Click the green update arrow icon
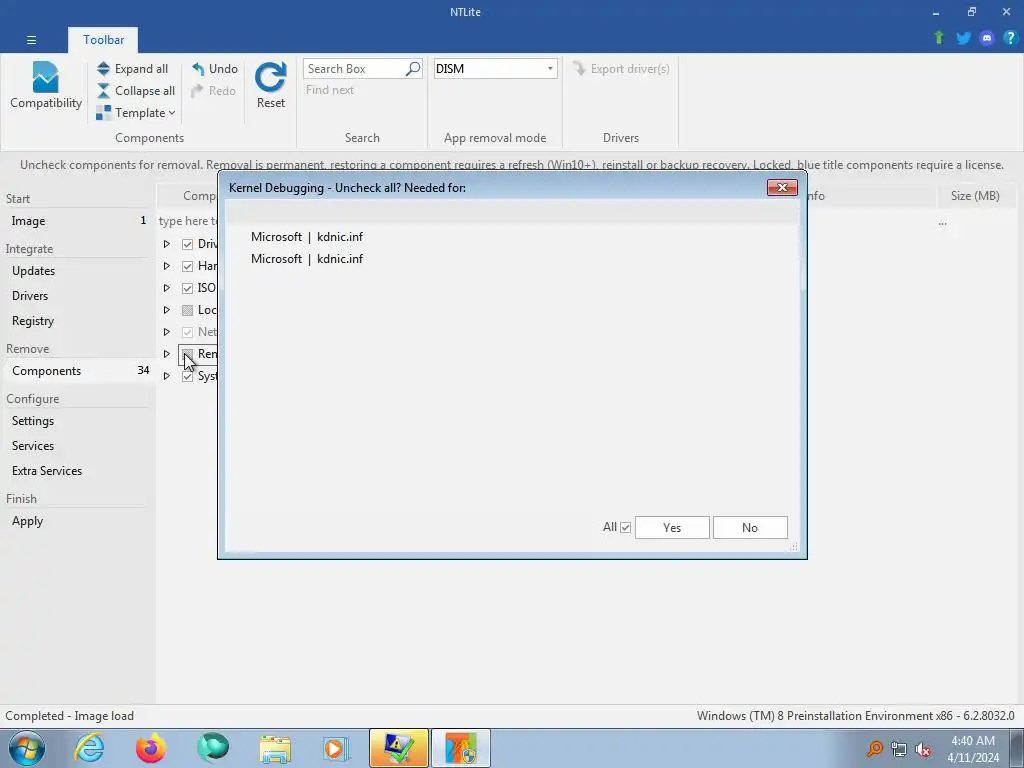1024x768 pixels. (x=939, y=38)
